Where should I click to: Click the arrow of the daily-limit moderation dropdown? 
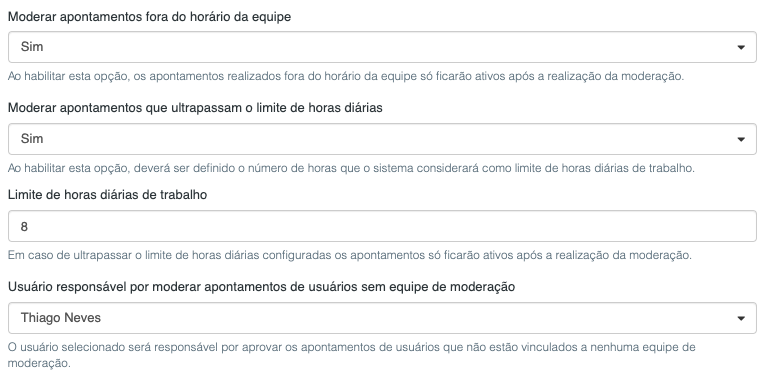point(741,139)
